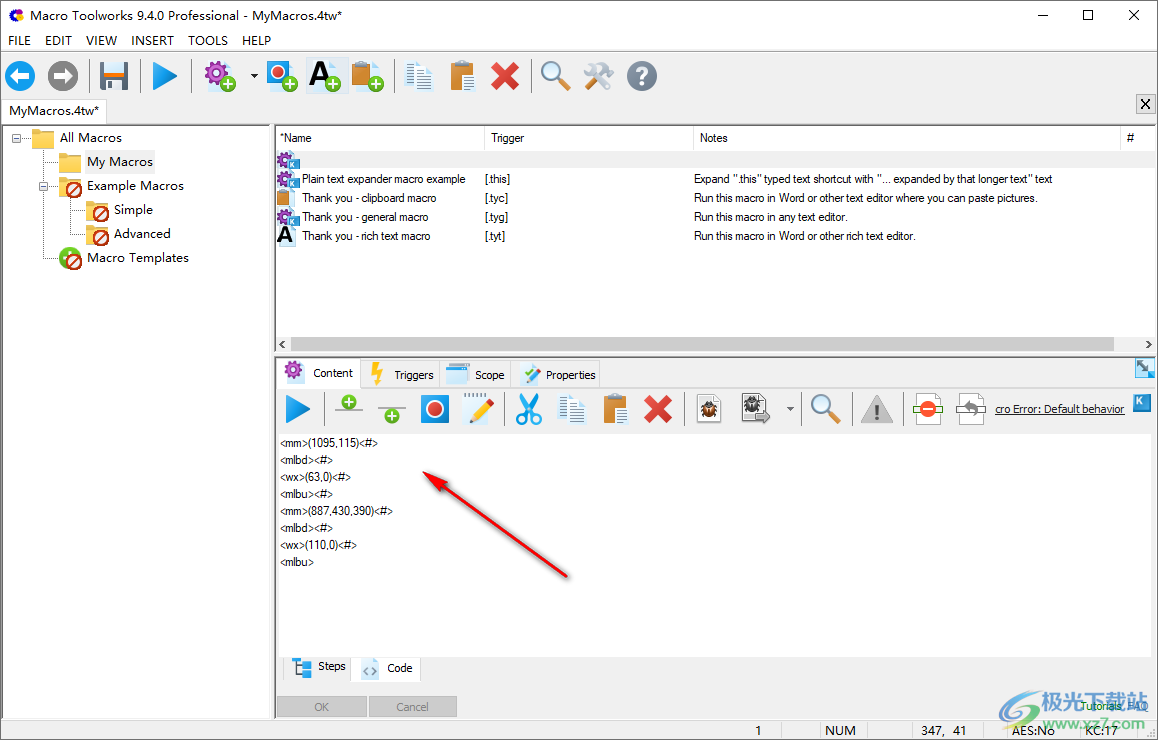Record a new macro from the main toolbar
The height and width of the screenshot is (740, 1158).
click(x=282, y=76)
